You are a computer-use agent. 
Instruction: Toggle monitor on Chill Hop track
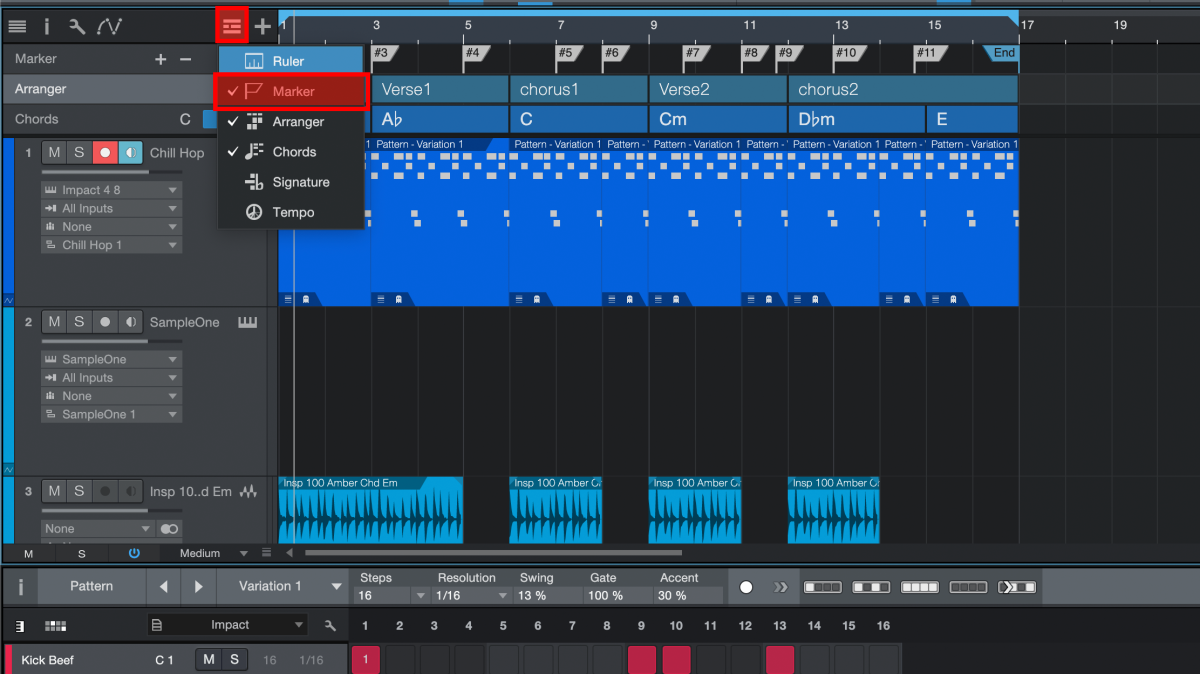click(131, 153)
